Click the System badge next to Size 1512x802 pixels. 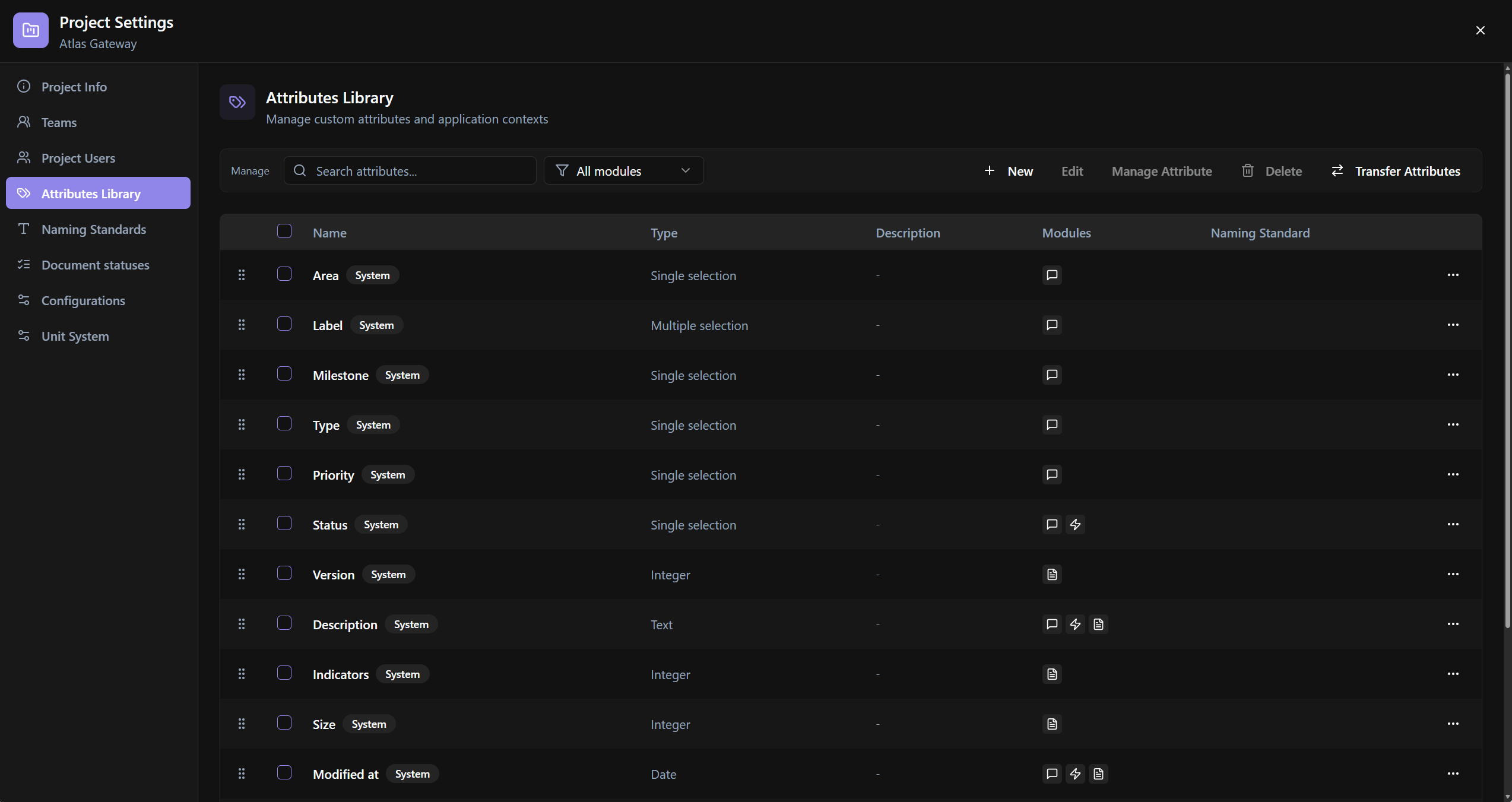(369, 724)
